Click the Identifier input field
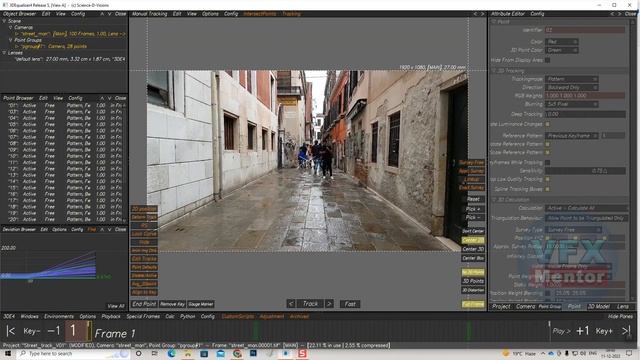Viewport: 640px width, 360px height. [585, 30]
